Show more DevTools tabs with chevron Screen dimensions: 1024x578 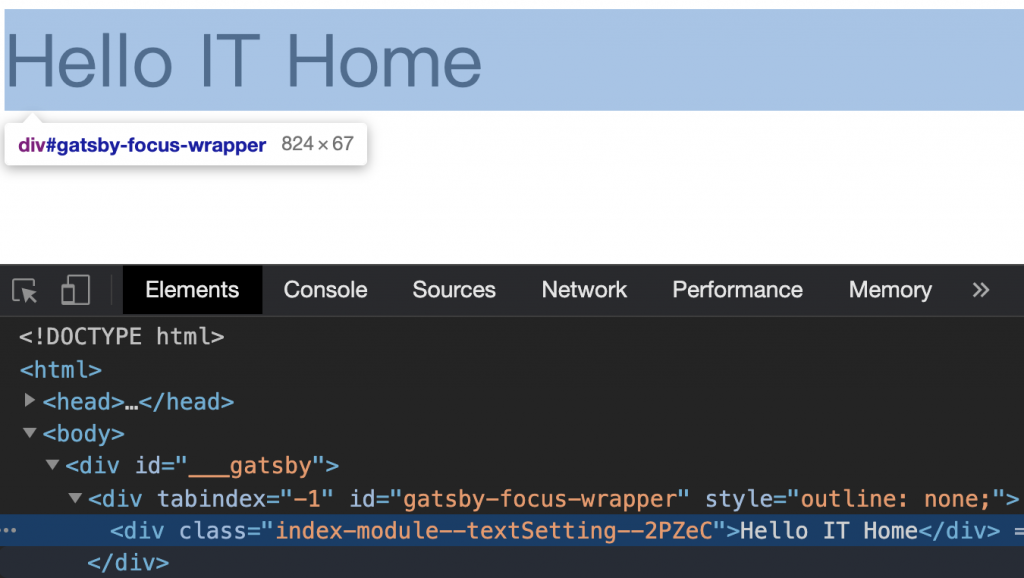pos(980,289)
